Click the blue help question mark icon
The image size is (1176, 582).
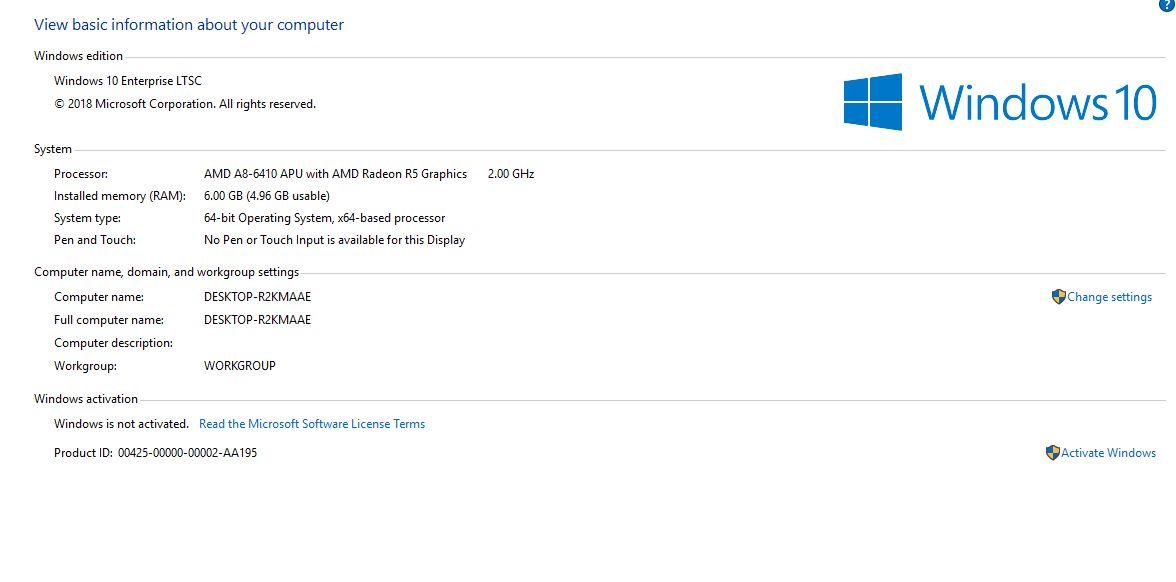click(1165, 4)
